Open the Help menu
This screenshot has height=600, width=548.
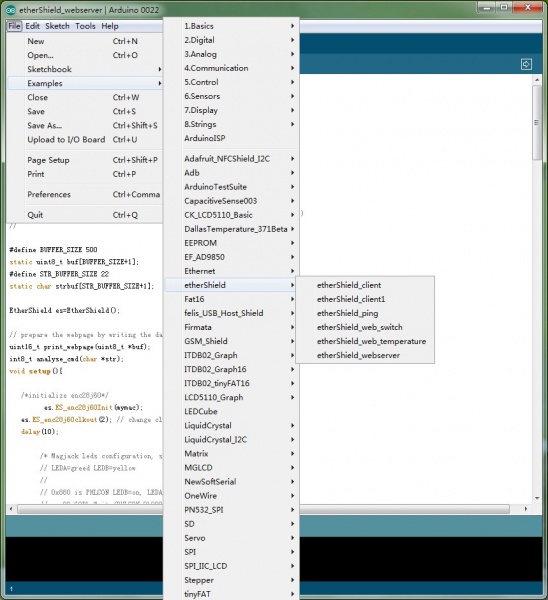pos(110,26)
